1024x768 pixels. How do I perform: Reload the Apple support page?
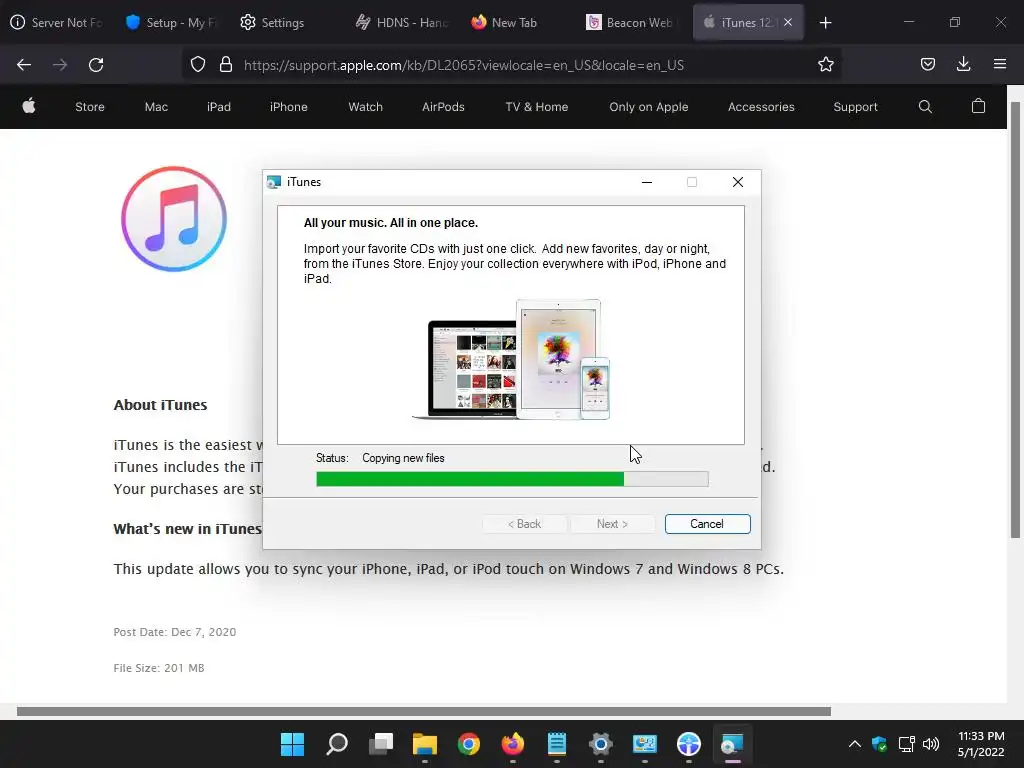[96, 65]
